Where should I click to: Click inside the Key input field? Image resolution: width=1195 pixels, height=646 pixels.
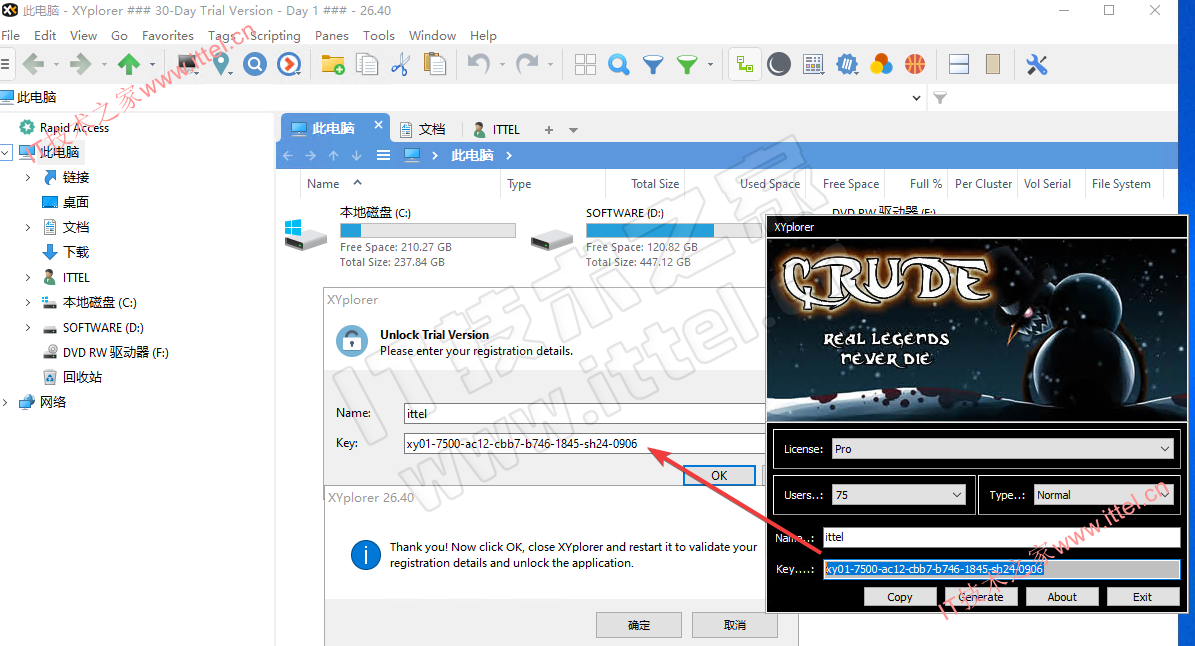point(560,443)
